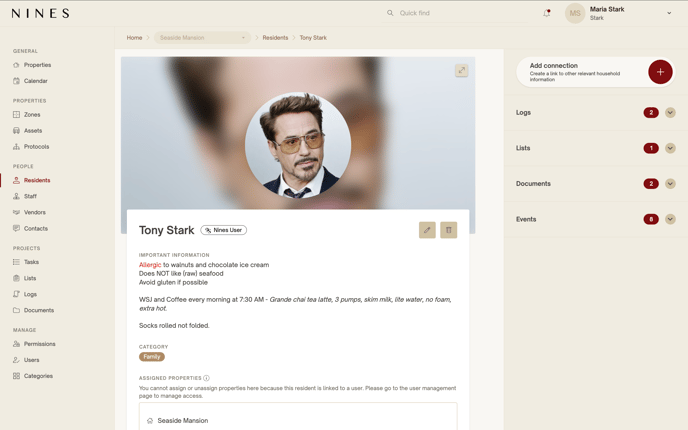Click the Quick find search field
688x430 pixels.
point(456,13)
